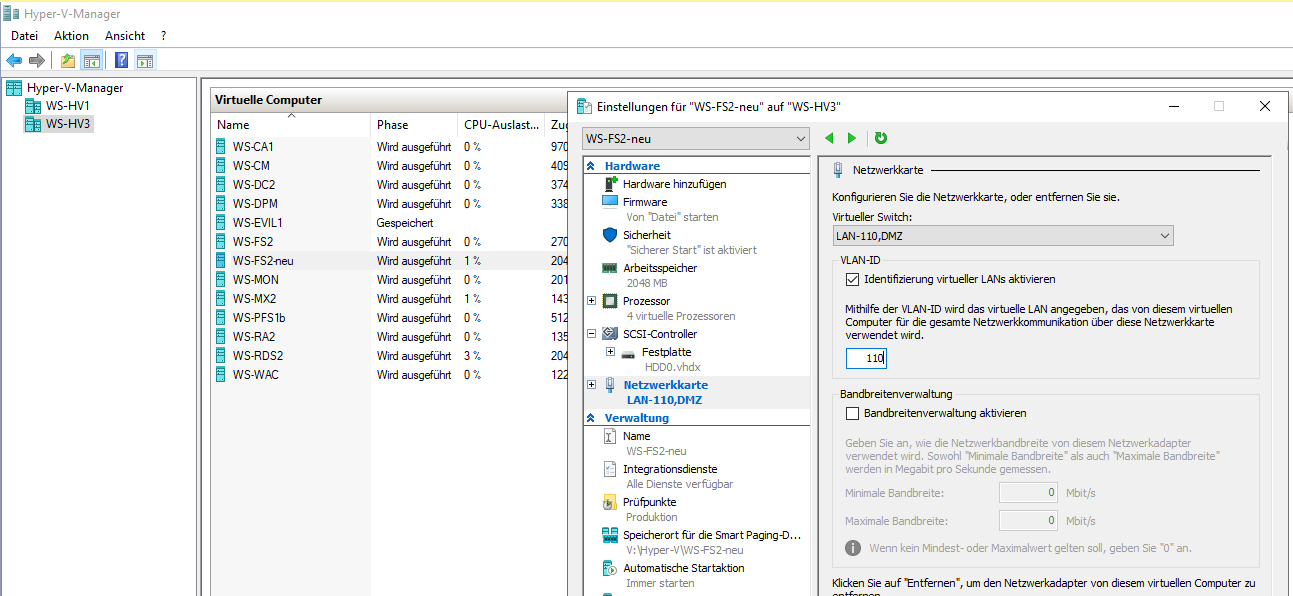The image size is (1293, 596).
Task: Select the WS-DC2 row in VM list
Action: [389, 184]
